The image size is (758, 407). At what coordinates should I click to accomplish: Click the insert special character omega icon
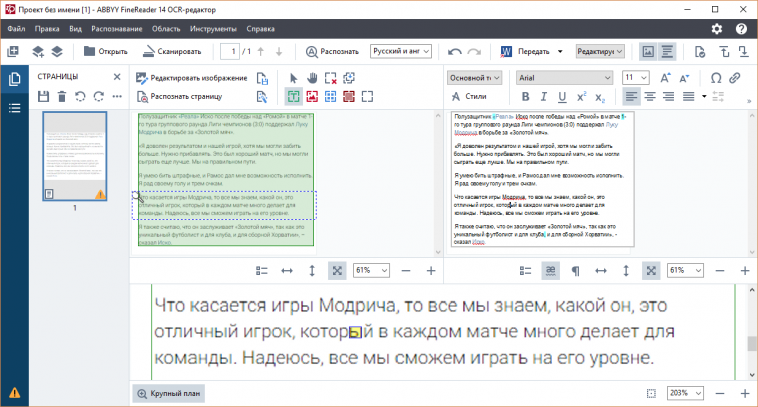point(716,78)
